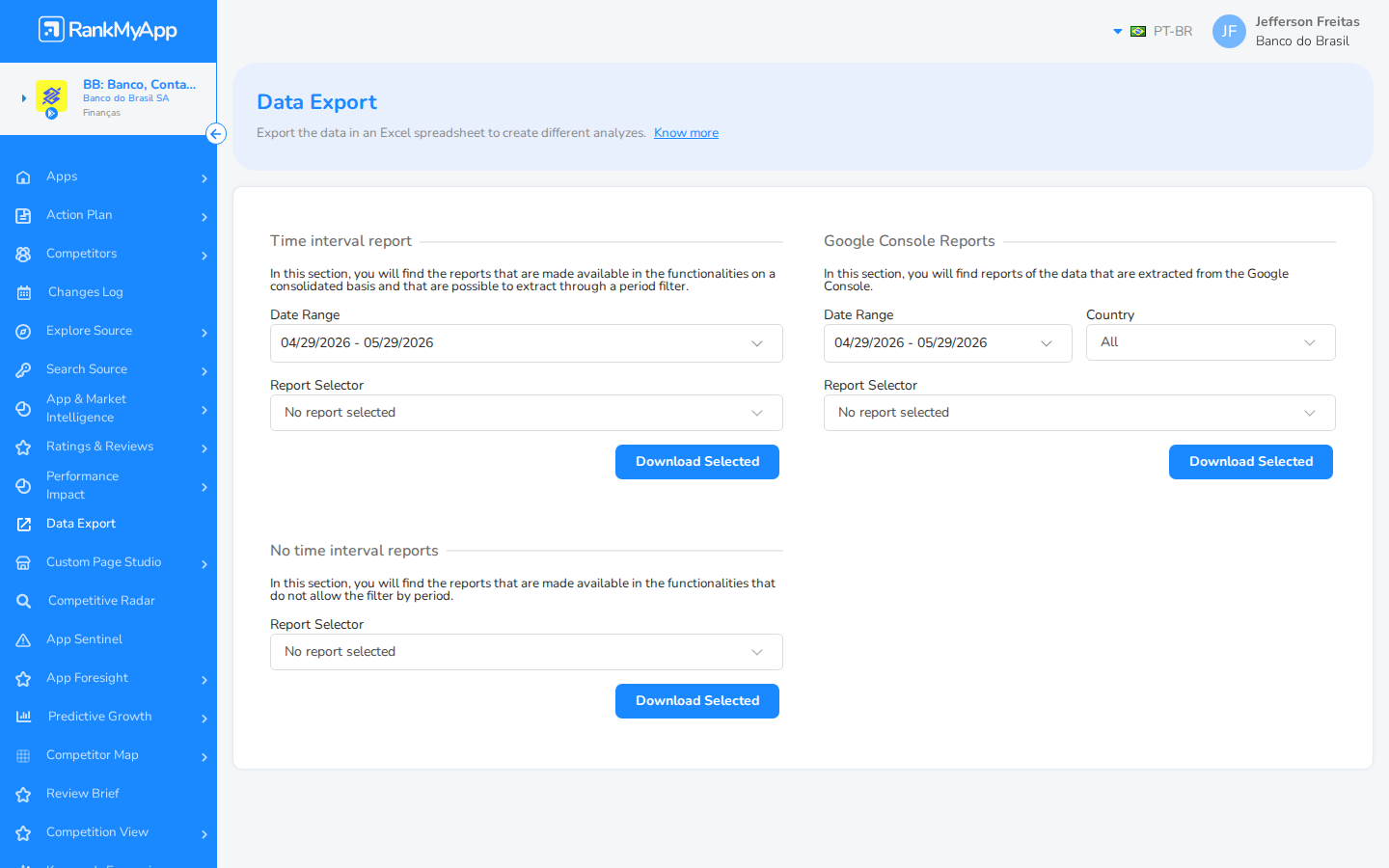Click the BB Banco app thumbnail icon
This screenshot has width=1389, height=868.
click(x=51, y=96)
